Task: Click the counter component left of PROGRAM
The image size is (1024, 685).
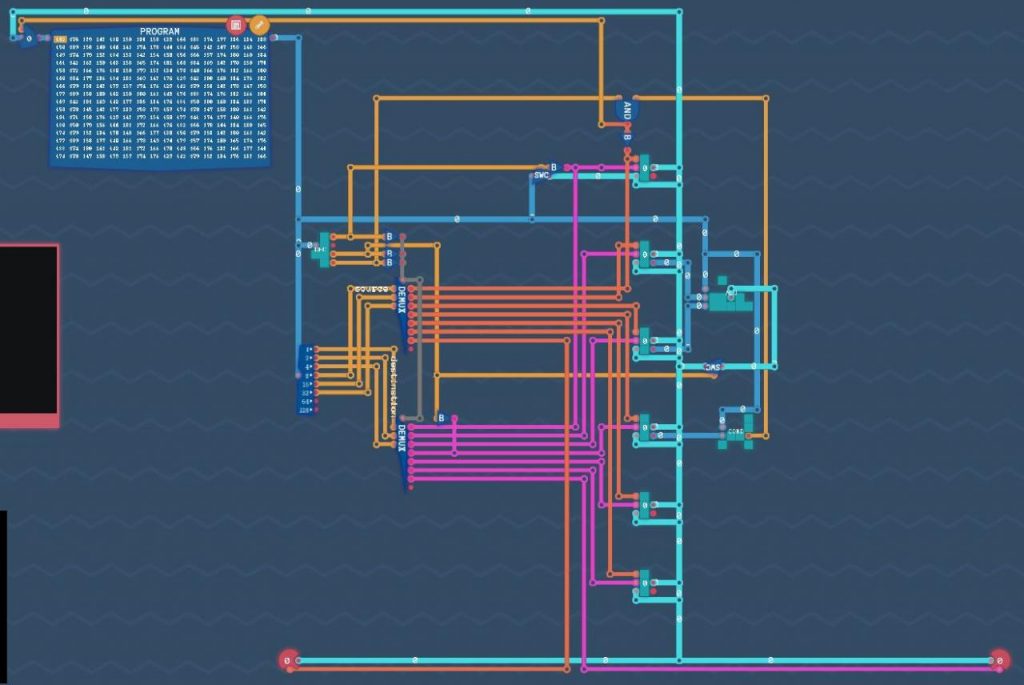Action: click(28, 39)
